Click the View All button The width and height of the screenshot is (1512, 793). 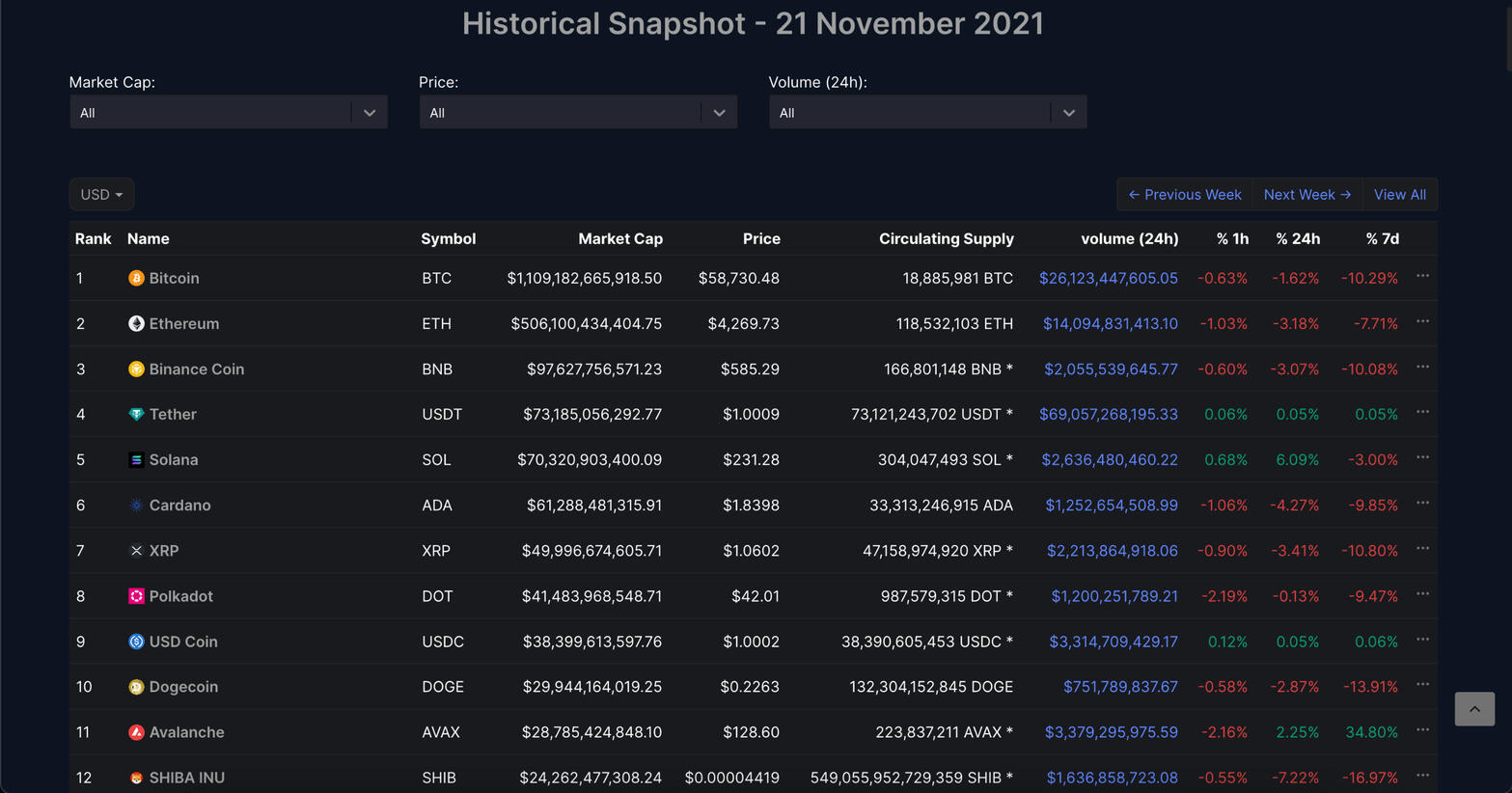1399,195
